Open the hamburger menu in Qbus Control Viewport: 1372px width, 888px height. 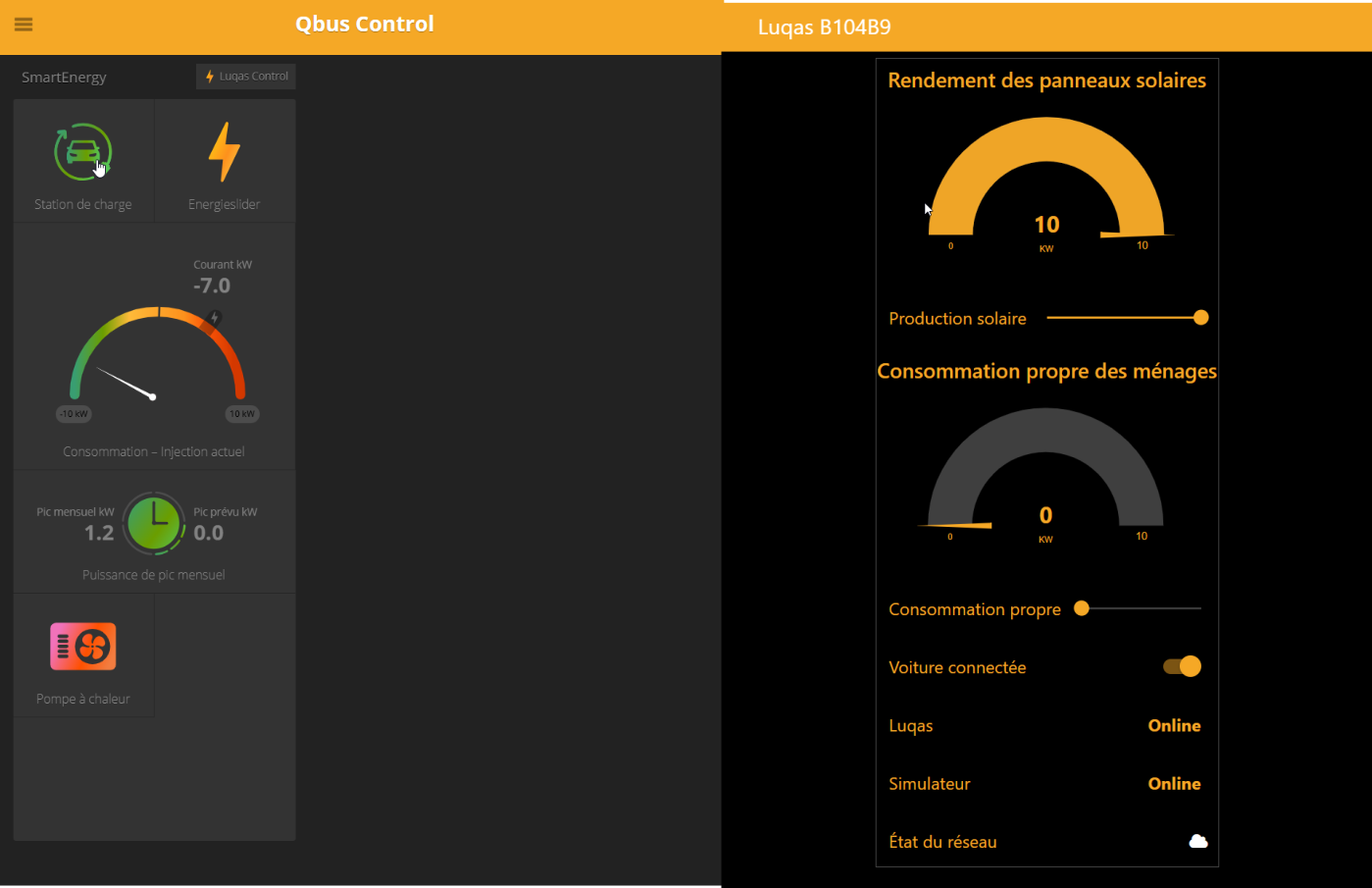point(24,25)
